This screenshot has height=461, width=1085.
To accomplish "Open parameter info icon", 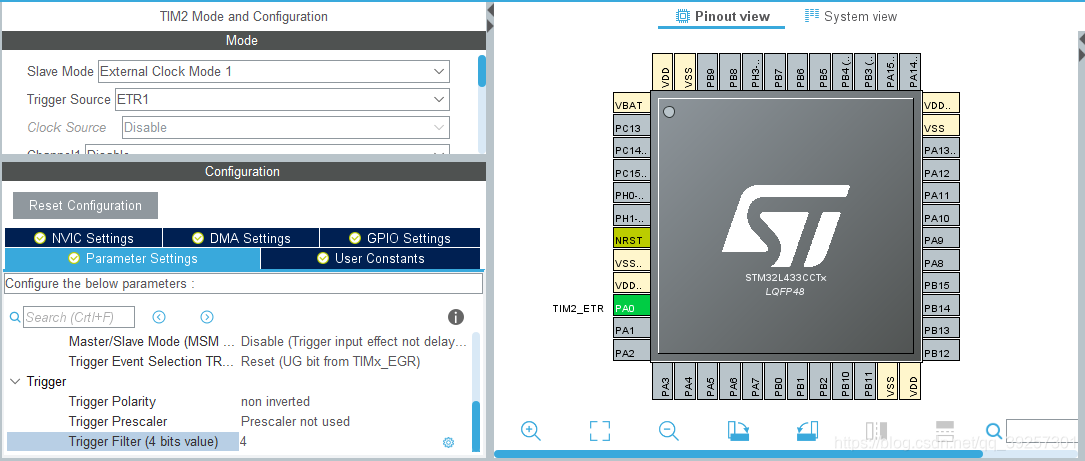I will tap(455, 317).
